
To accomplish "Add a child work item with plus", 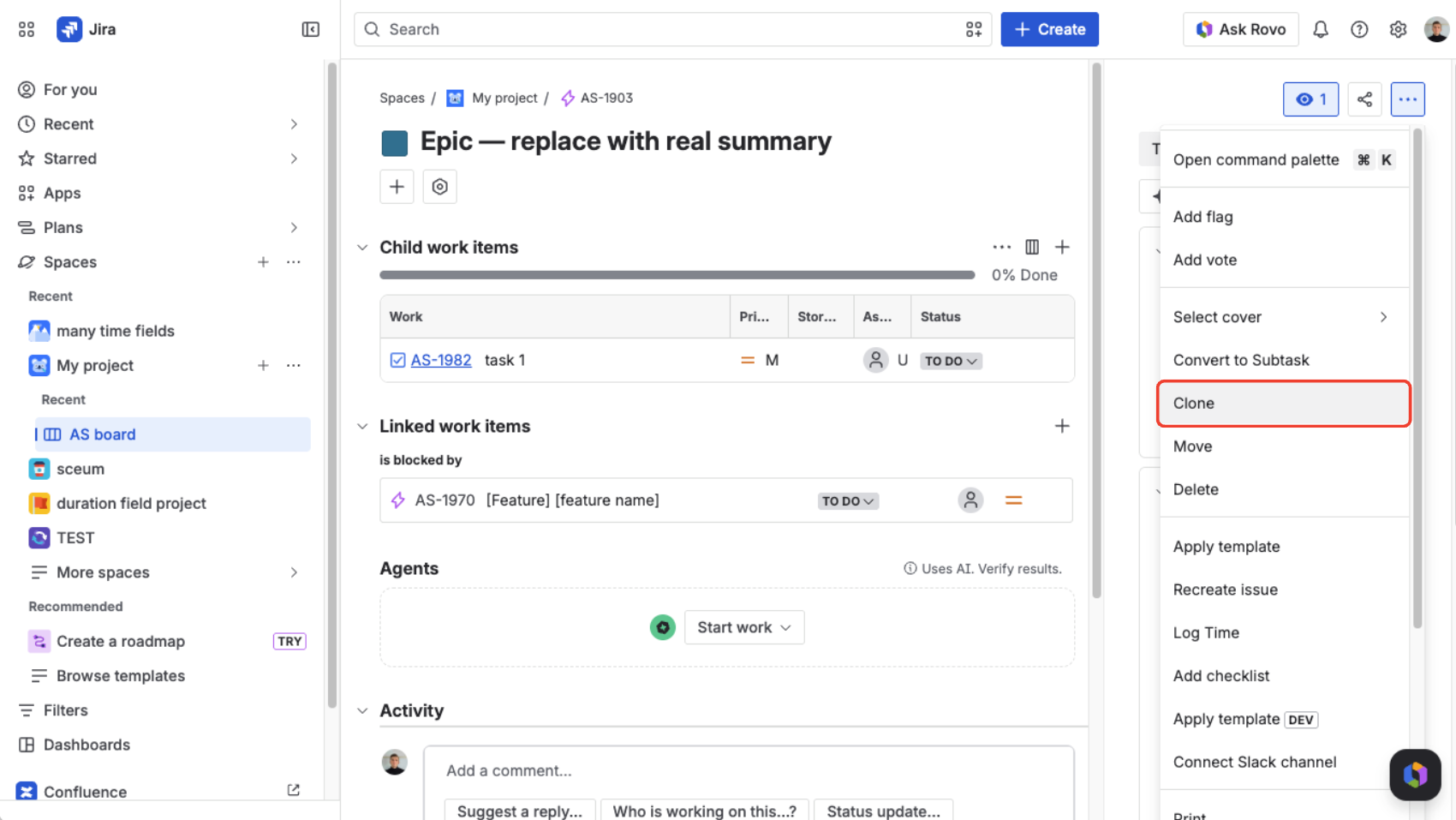I will (x=1062, y=247).
